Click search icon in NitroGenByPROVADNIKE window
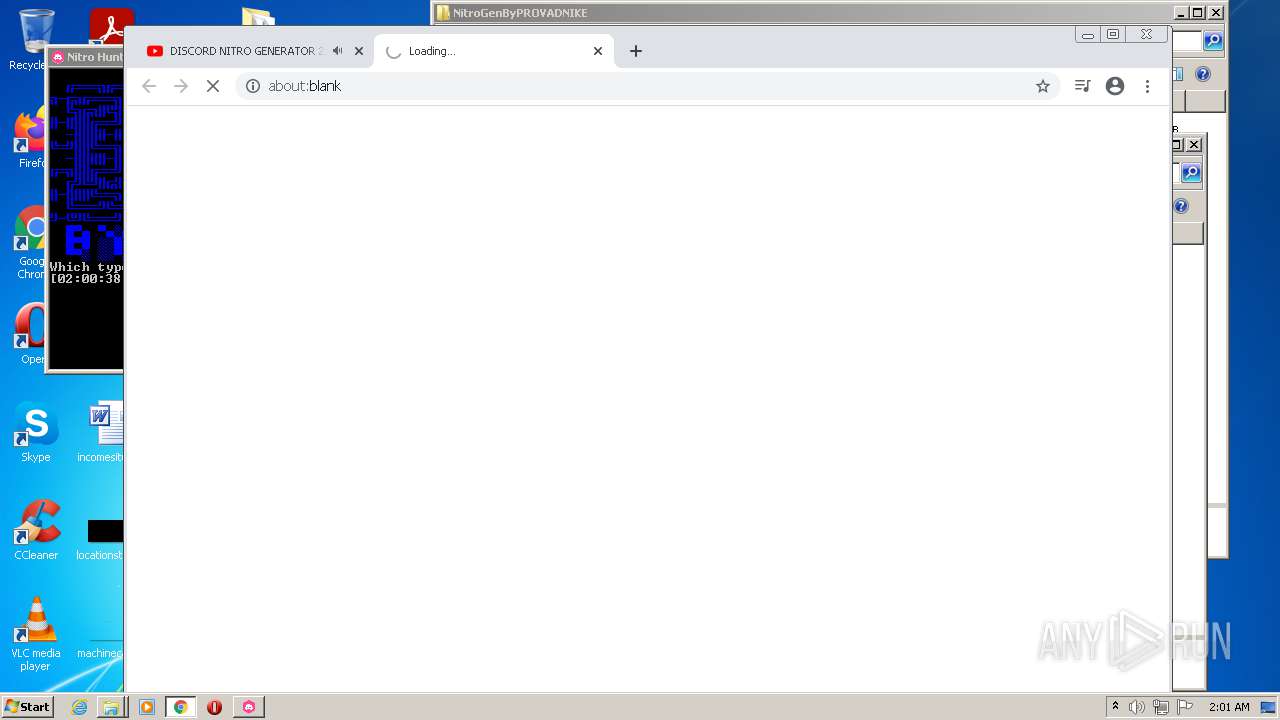The width and height of the screenshot is (1280, 720). 1213,41
